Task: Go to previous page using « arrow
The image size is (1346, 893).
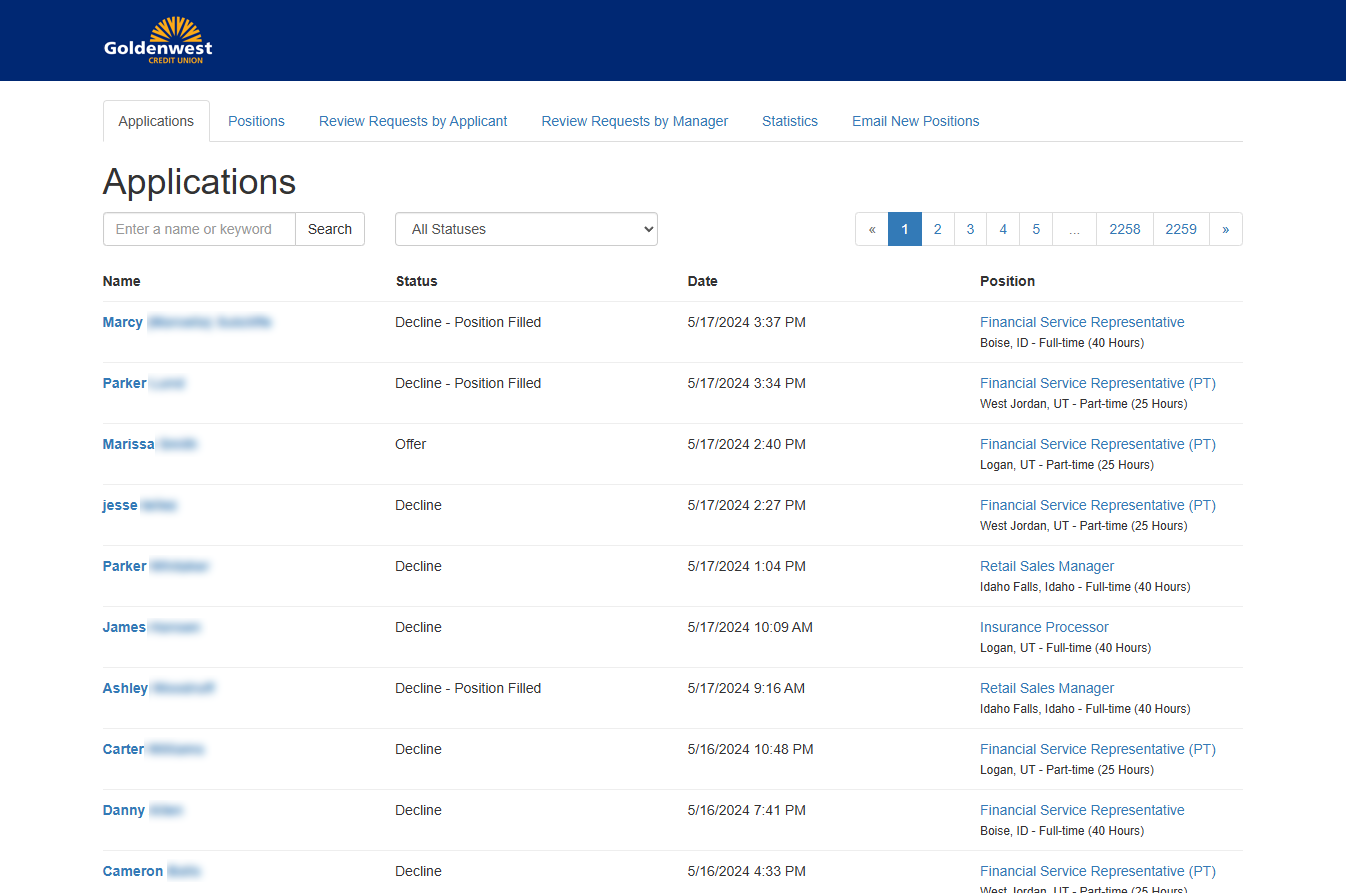Action: (872, 229)
